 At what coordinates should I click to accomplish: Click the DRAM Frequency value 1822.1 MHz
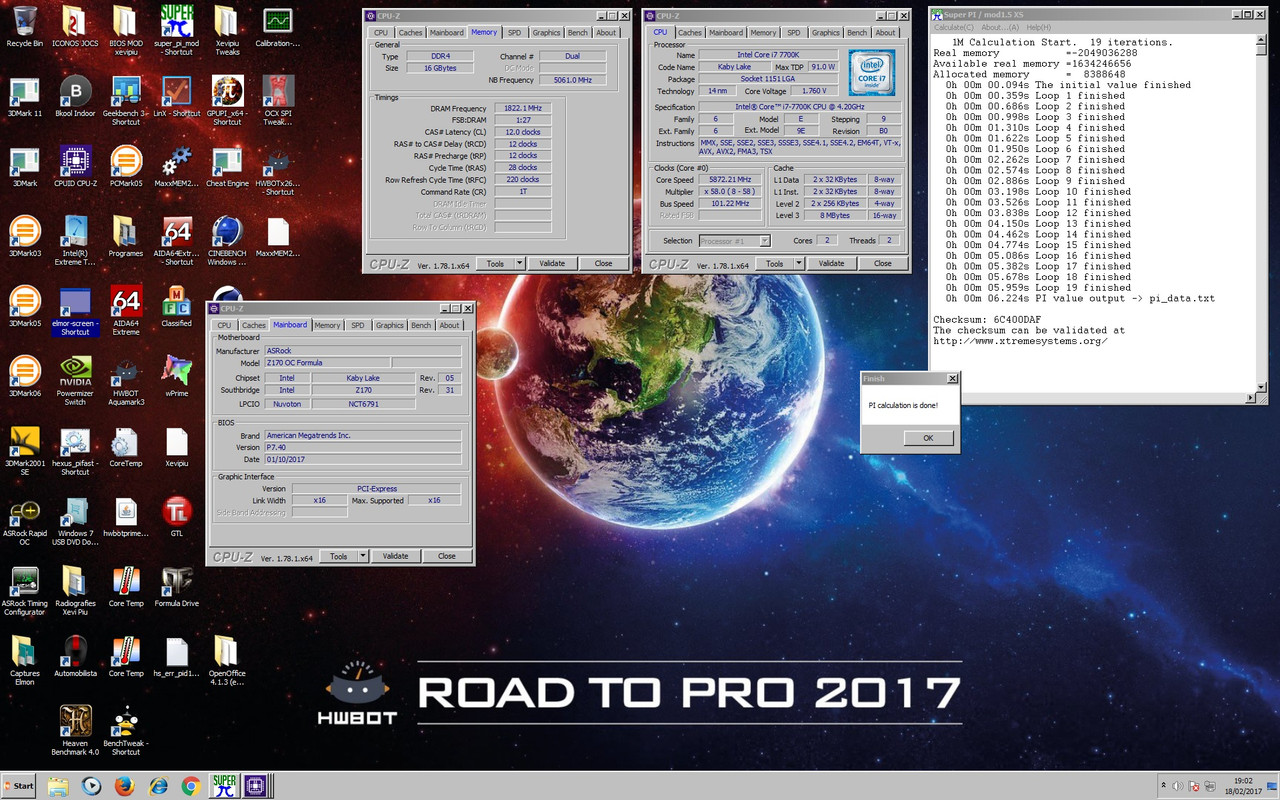(523, 108)
